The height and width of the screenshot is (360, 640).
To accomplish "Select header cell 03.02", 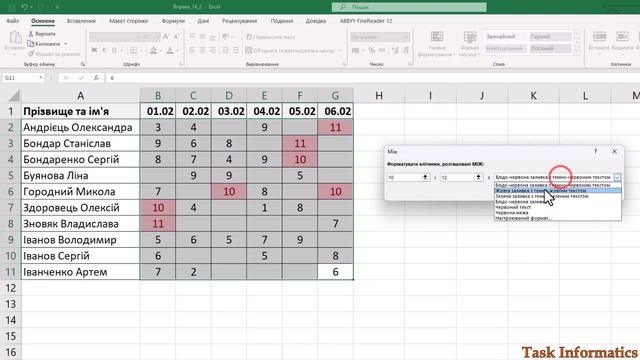I will (229, 111).
